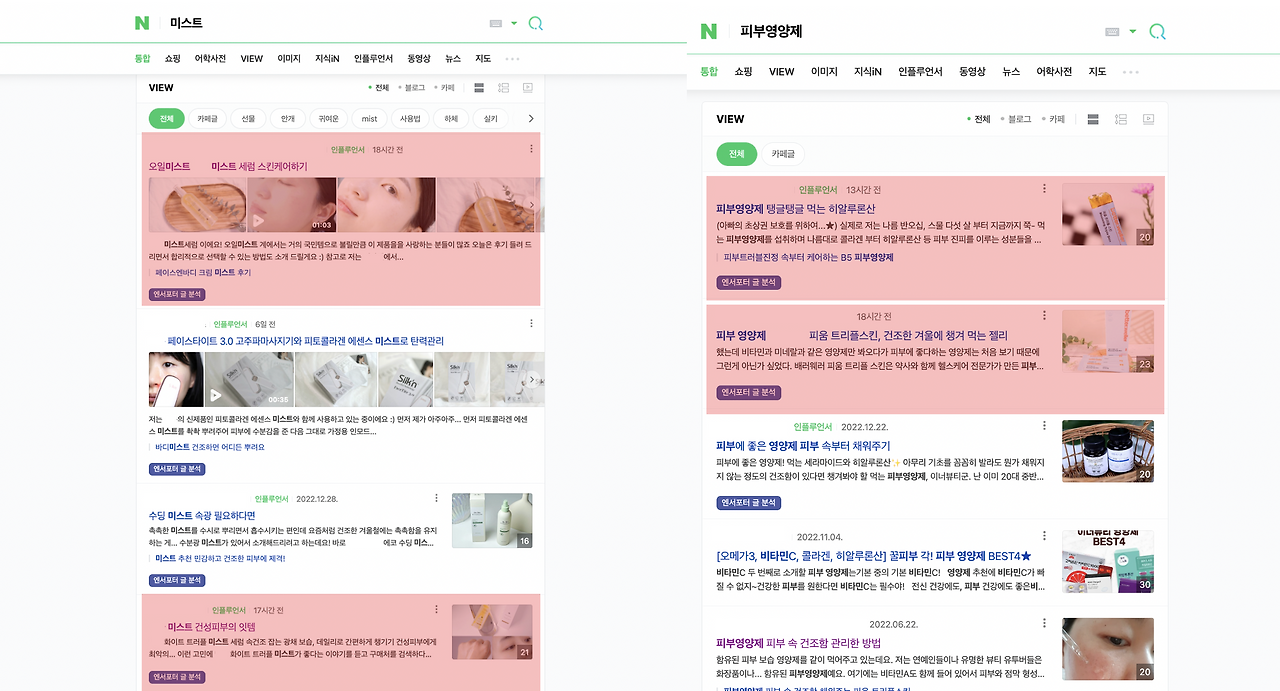Viewport: 1280px width, 691px height.
Task: Expand more filter chips with the right arrow
Action: pos(531,118)
